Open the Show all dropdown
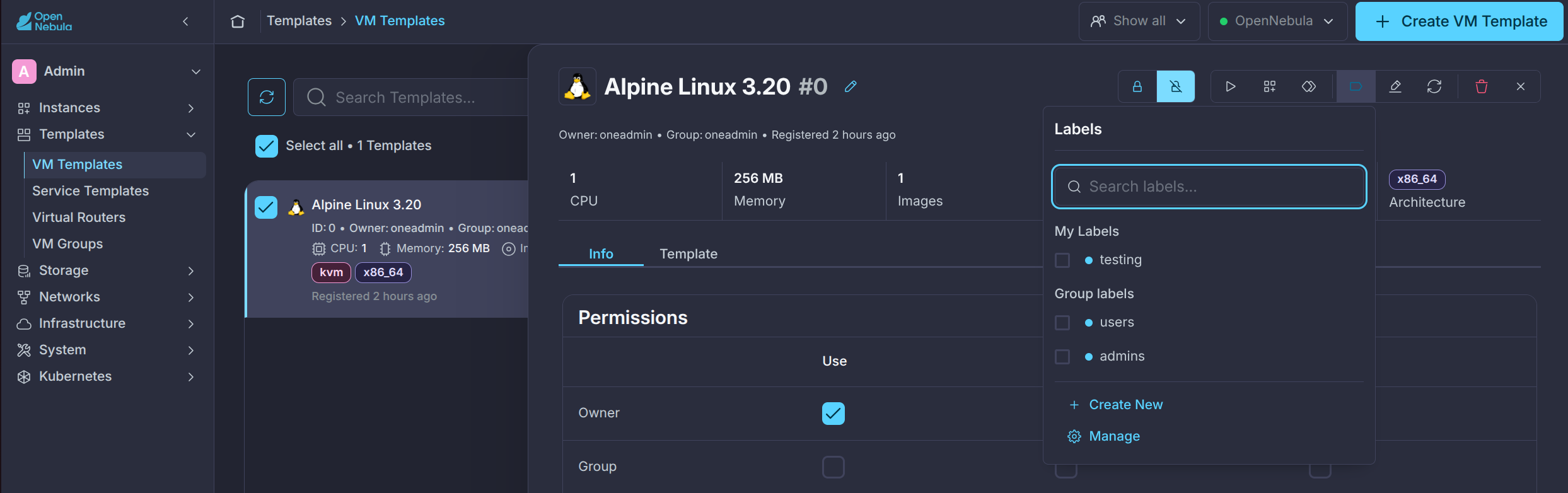Viewport: 1568px width, 493px height. click(1139, 21)
